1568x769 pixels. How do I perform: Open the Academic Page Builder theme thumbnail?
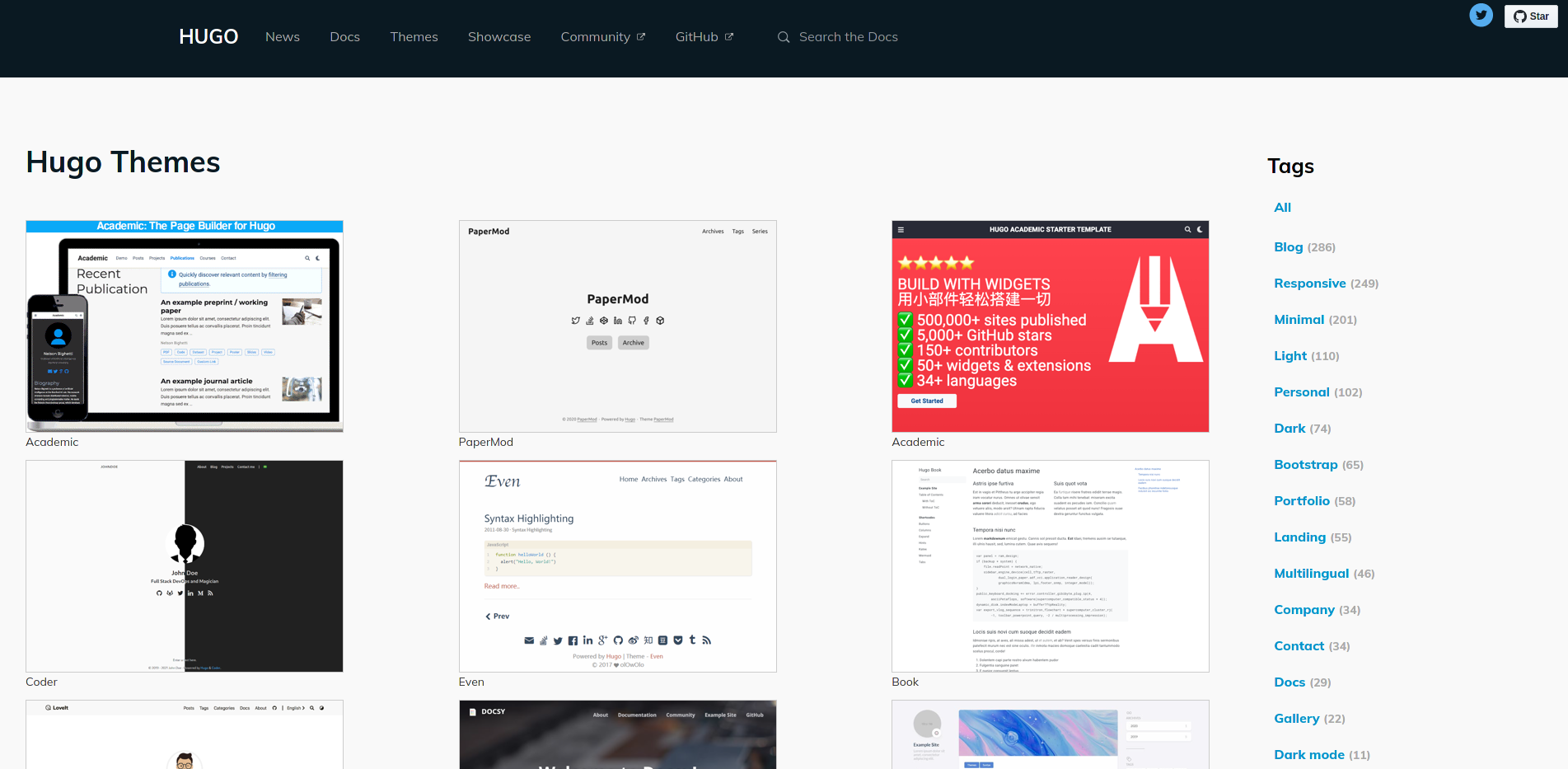[x=185, y=326]
